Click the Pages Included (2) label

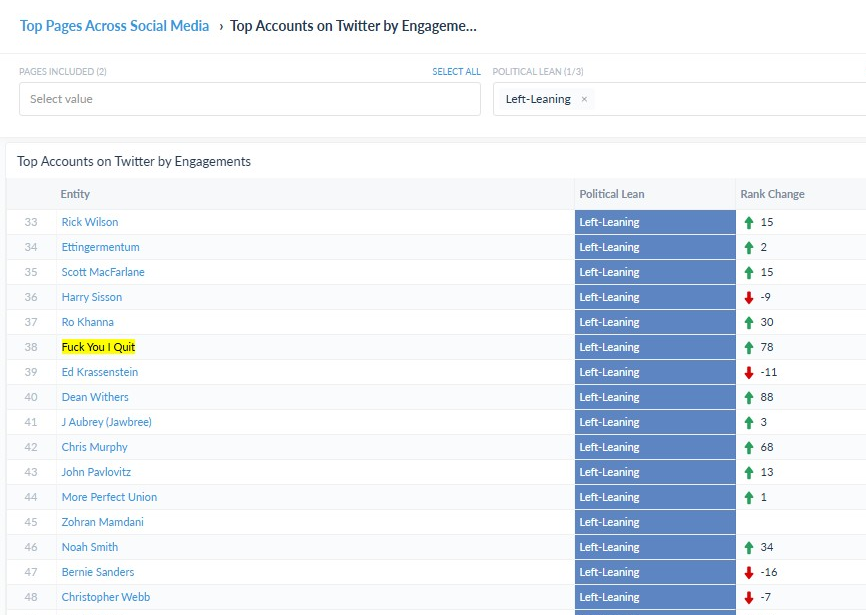pos(63,72)
